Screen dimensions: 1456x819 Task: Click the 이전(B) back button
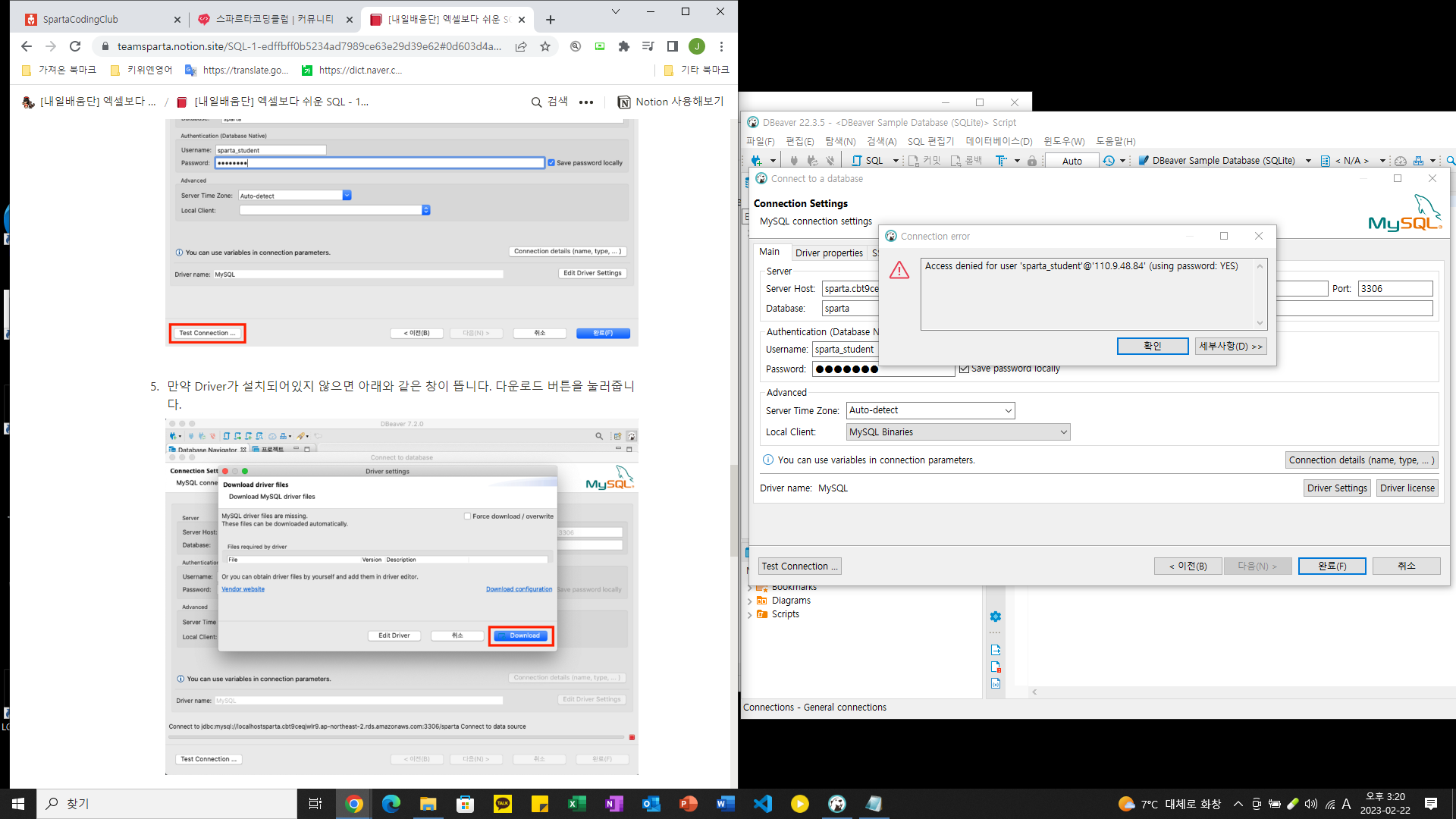click(1188, 566)
